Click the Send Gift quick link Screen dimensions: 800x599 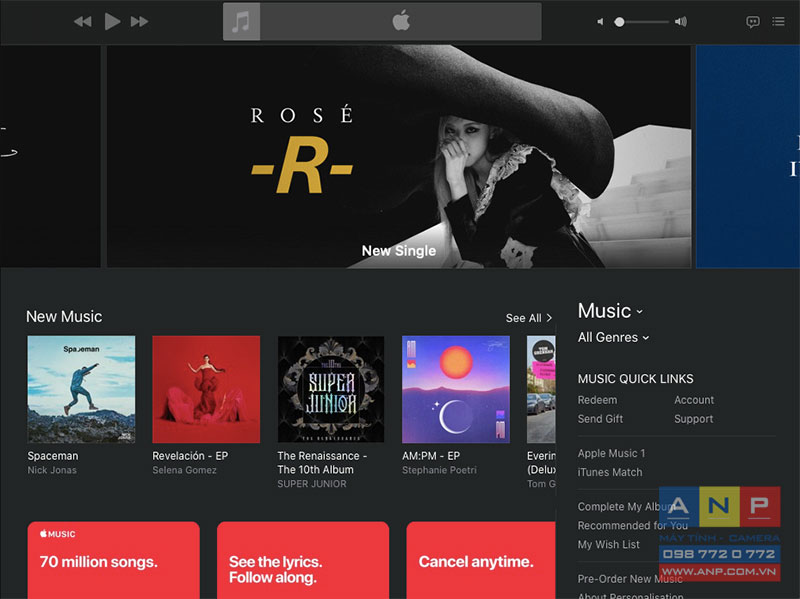601,419
